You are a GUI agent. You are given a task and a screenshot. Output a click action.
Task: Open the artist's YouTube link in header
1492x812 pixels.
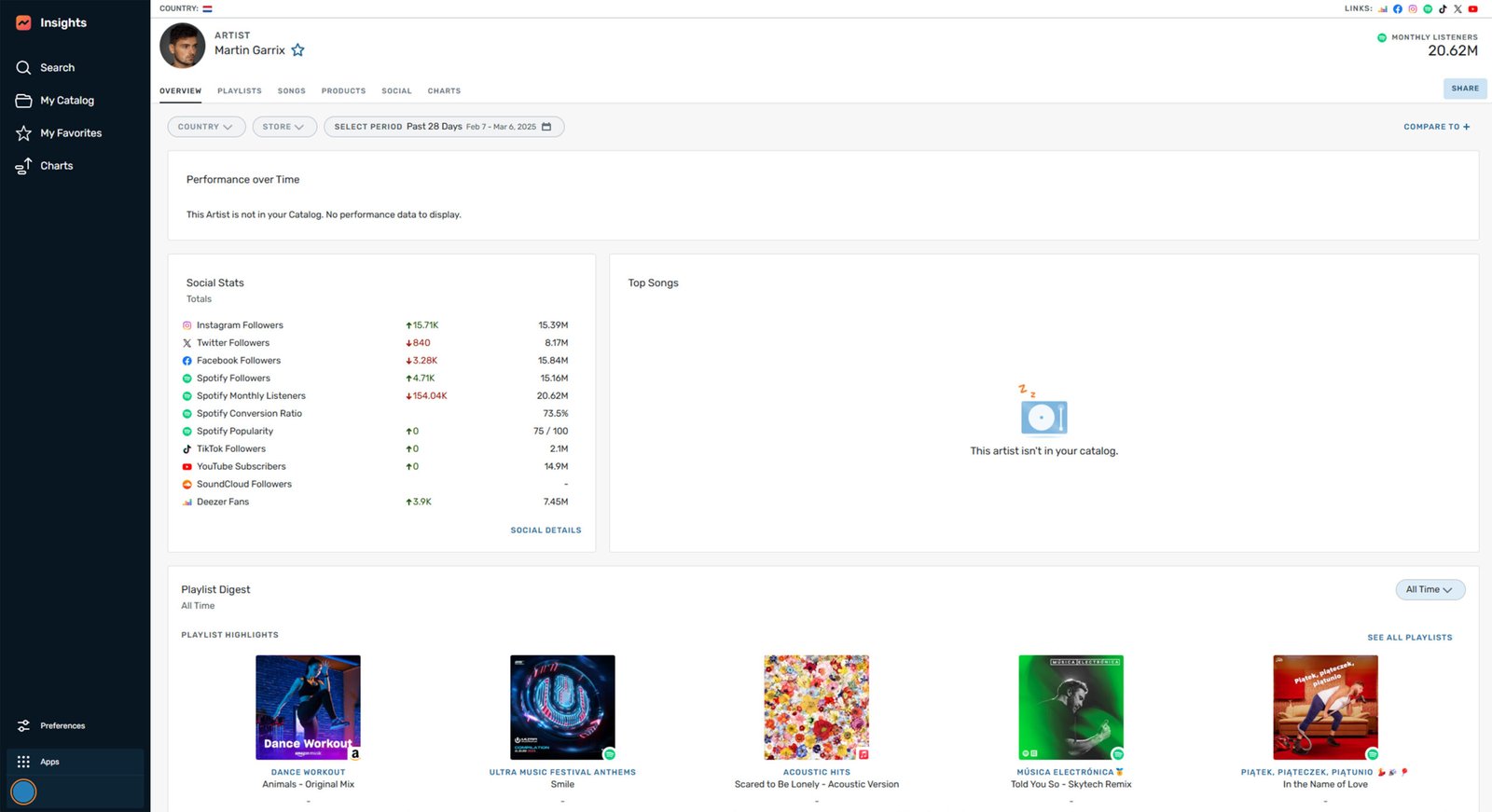pos(1473,9)
